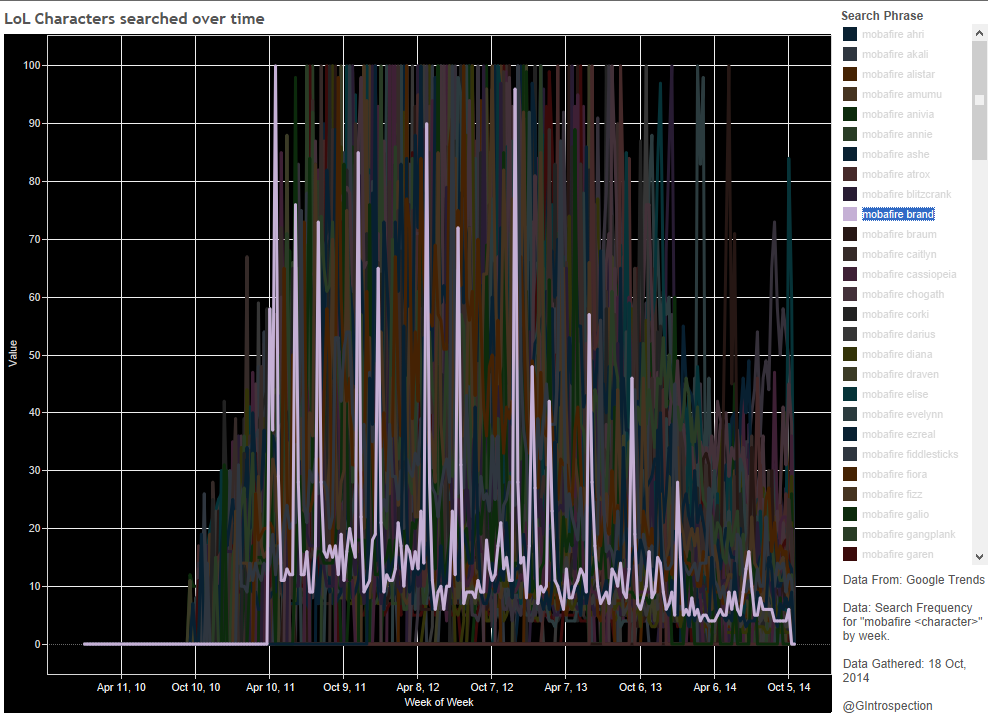Screen dimensions: 988x720
Task: Select mobafire caitlyn from the legend
Action: pyautogui.click(x=899, y=254)
